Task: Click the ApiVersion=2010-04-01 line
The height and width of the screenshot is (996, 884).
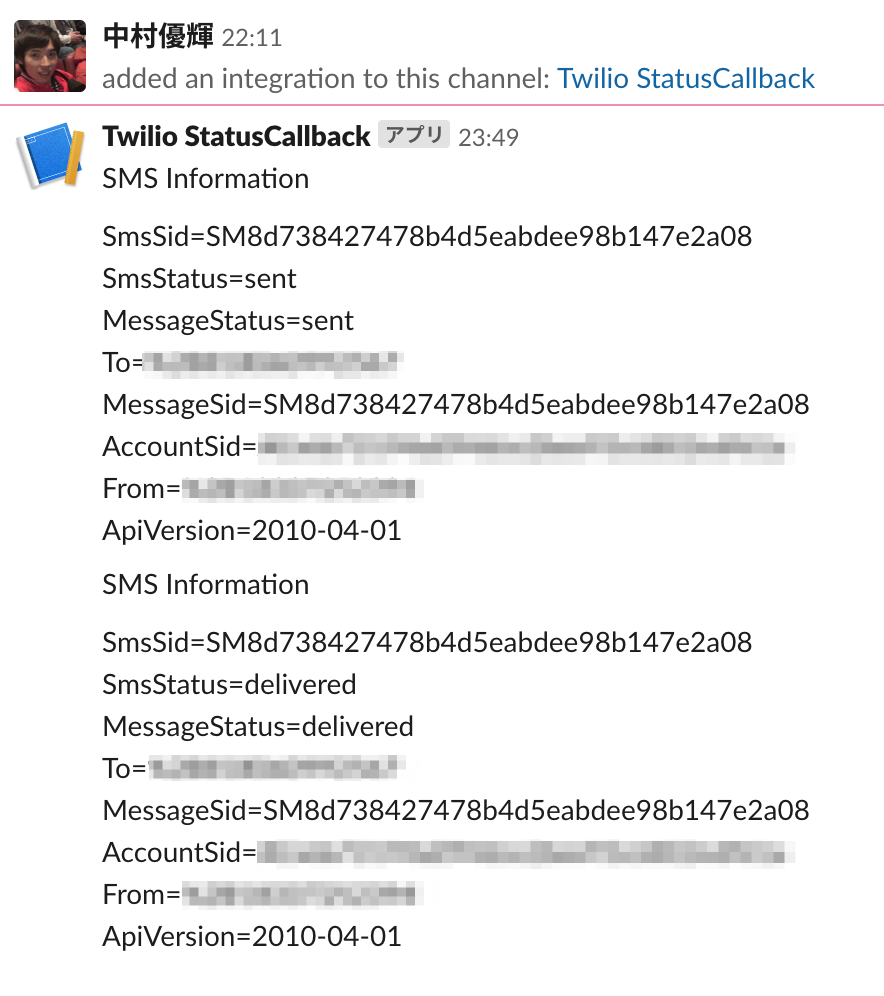Action: (250, 530)
